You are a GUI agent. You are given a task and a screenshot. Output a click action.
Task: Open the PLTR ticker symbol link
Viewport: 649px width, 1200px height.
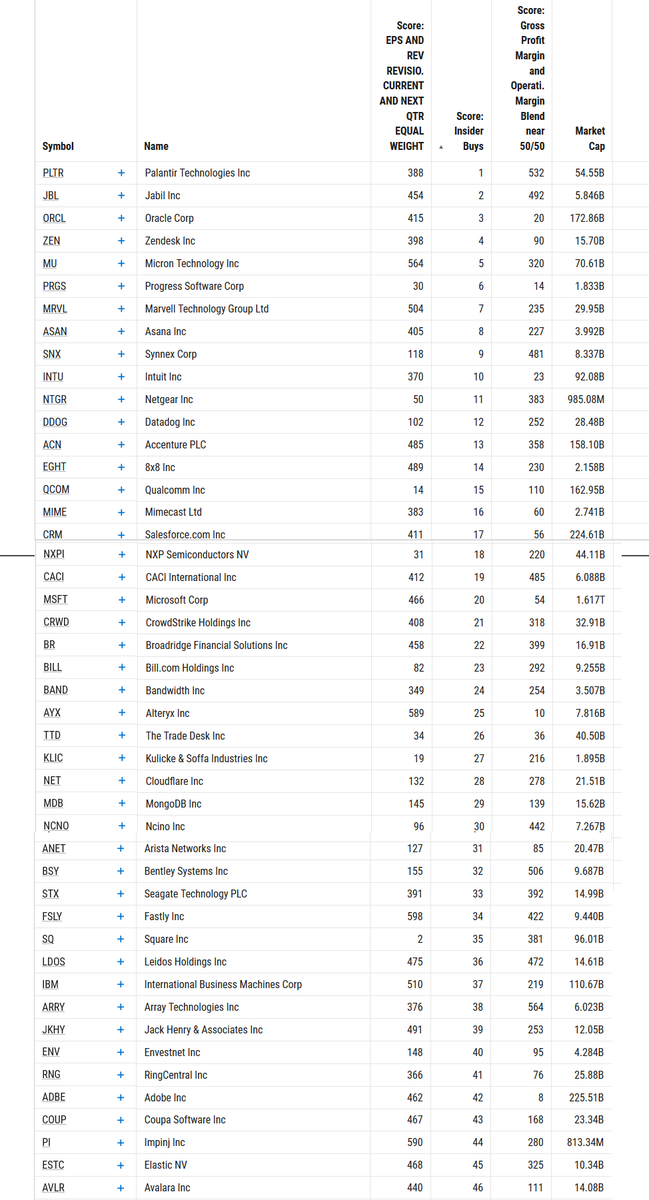(53, 173)
